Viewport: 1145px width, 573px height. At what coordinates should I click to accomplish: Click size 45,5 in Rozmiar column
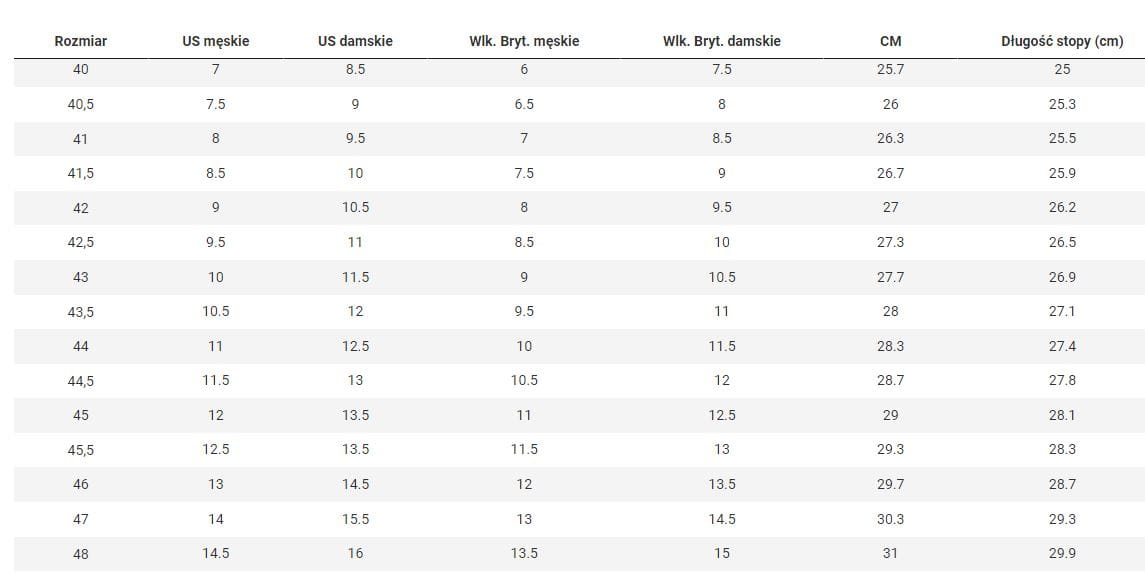(81, 450)
